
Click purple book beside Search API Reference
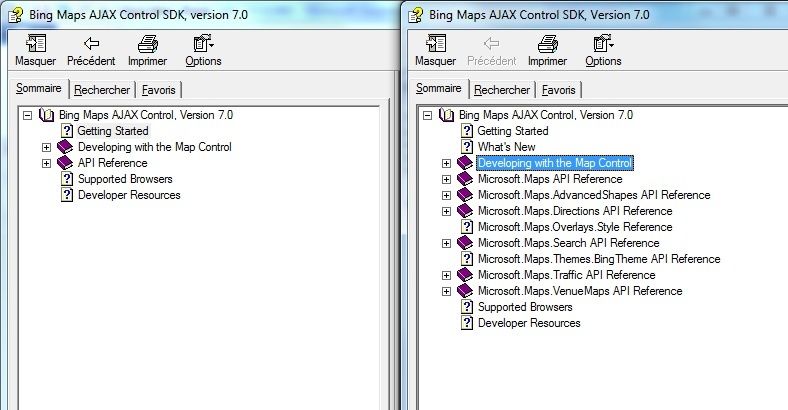click(x=465, y=243)
